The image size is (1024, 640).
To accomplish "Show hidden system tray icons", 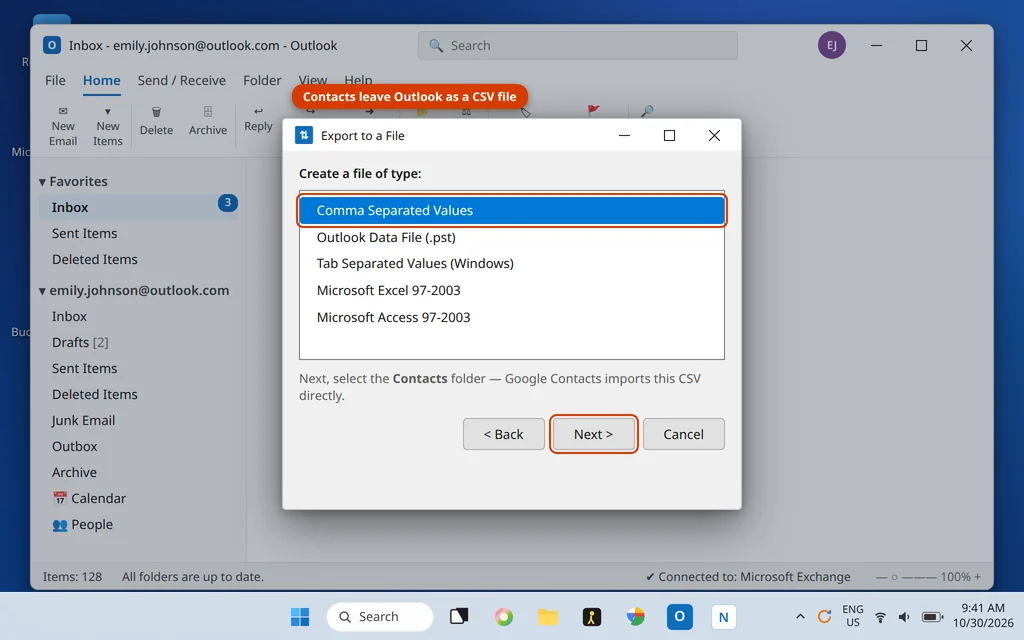I will (799, 616).
